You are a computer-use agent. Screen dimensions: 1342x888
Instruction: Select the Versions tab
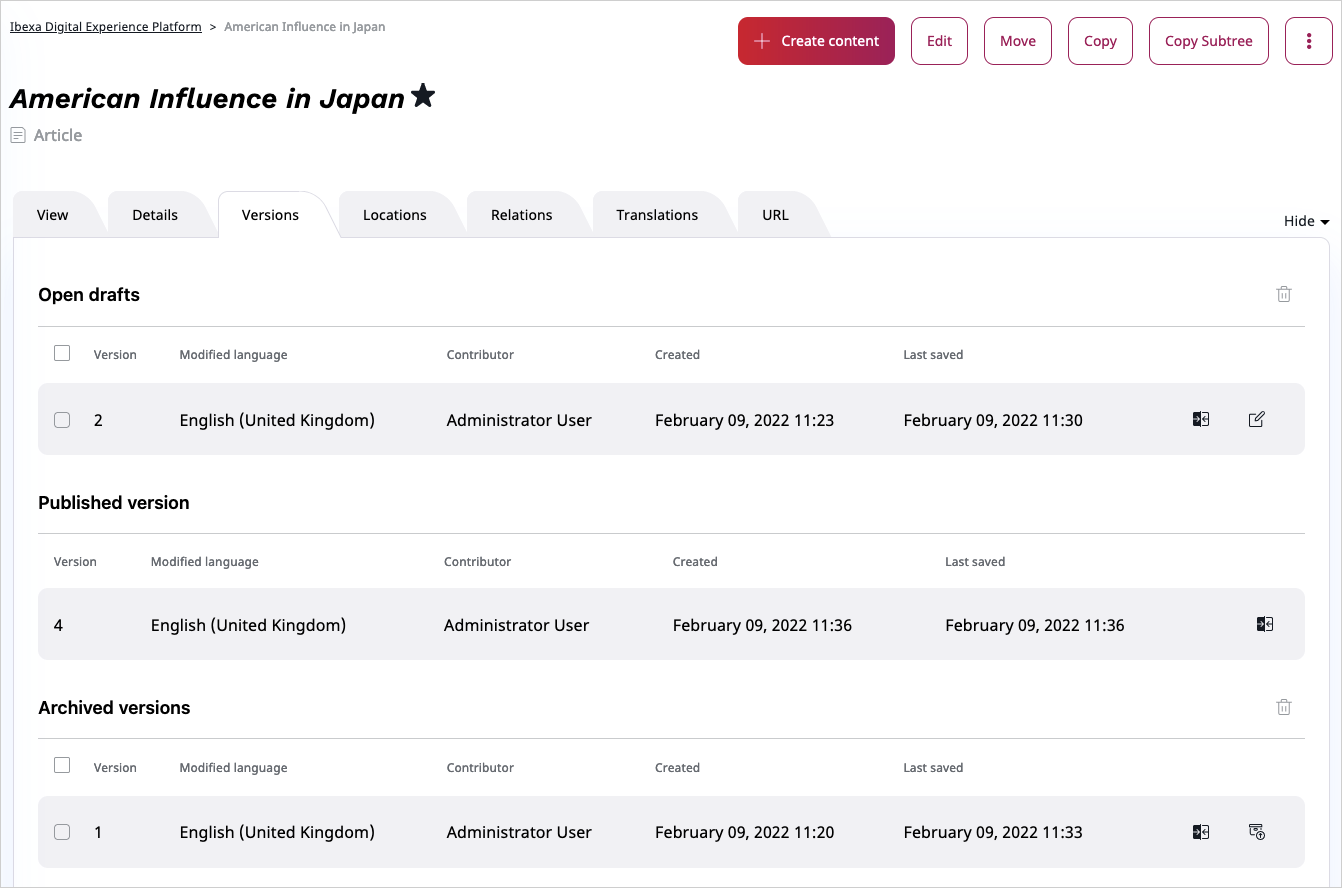(x=270, y=215)
